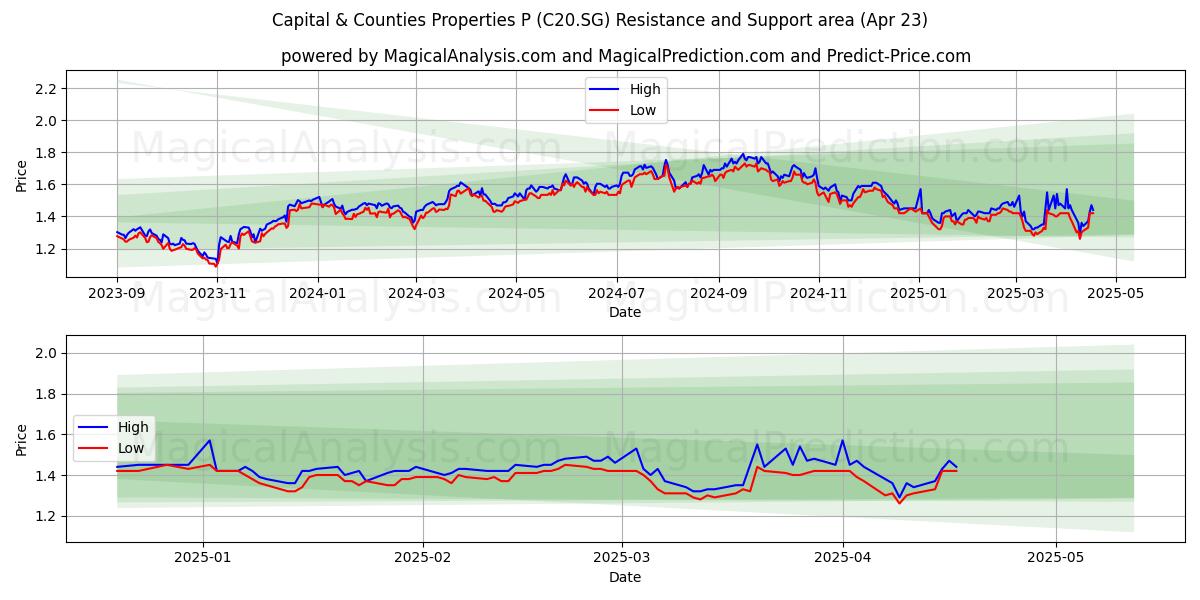Screen dimensions: 1200x600
Task: Click the '2.2' price tick label
Action: (x=47, y=89)
